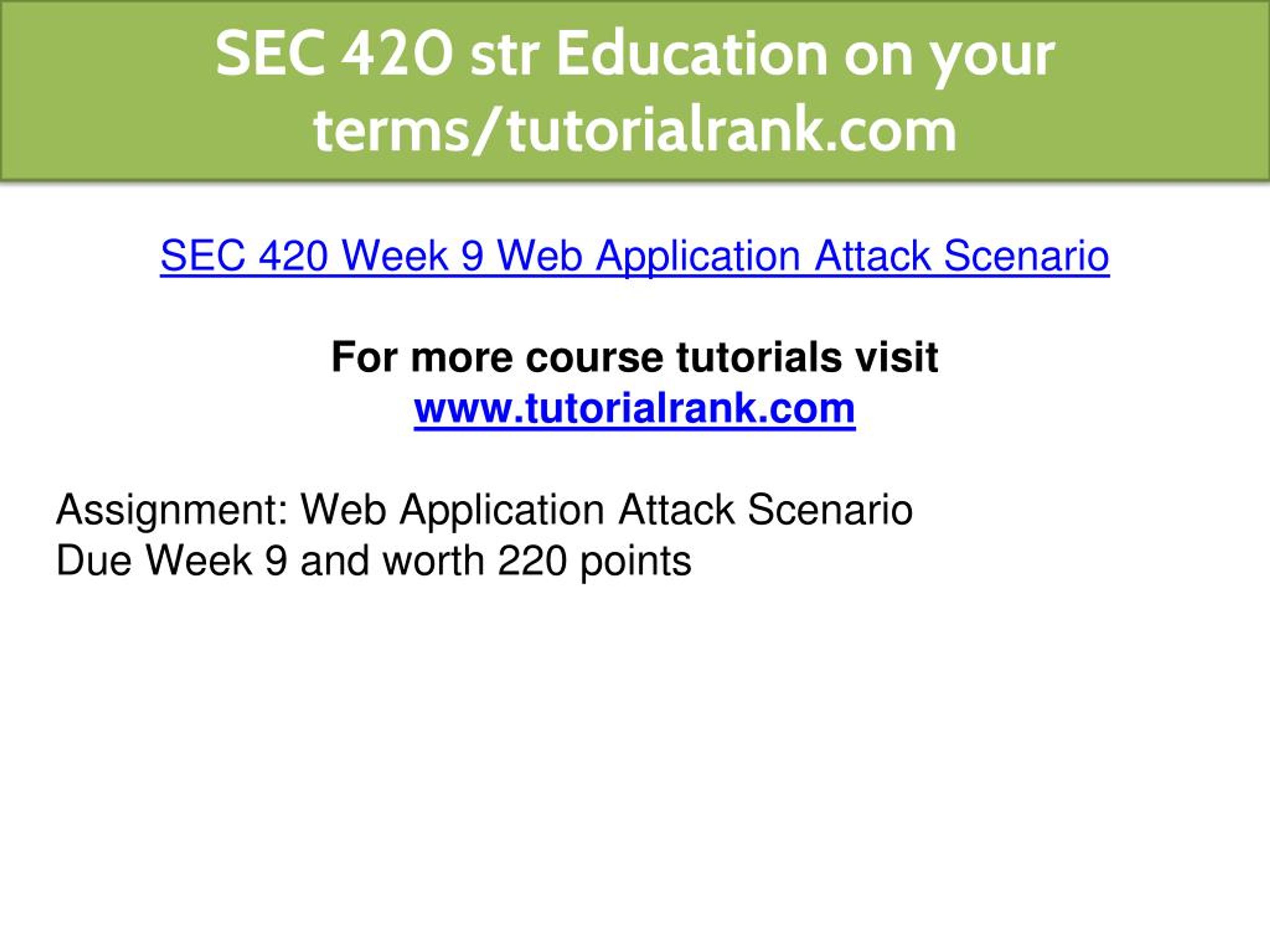Open the SEC 420 Week 9 Web Application link
Viewport: 1270px width, 952px height.
coord(635,256)
